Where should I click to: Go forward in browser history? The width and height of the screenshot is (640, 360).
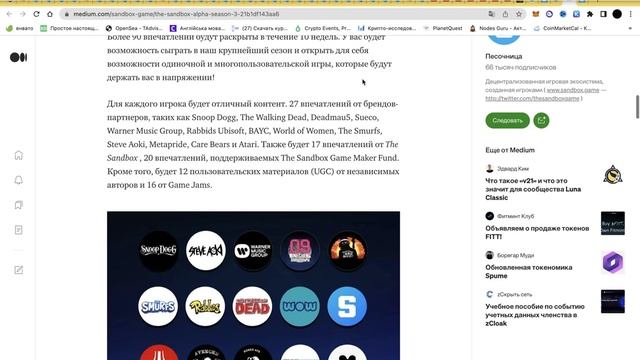pyautogui.click(x=23, y=14)
